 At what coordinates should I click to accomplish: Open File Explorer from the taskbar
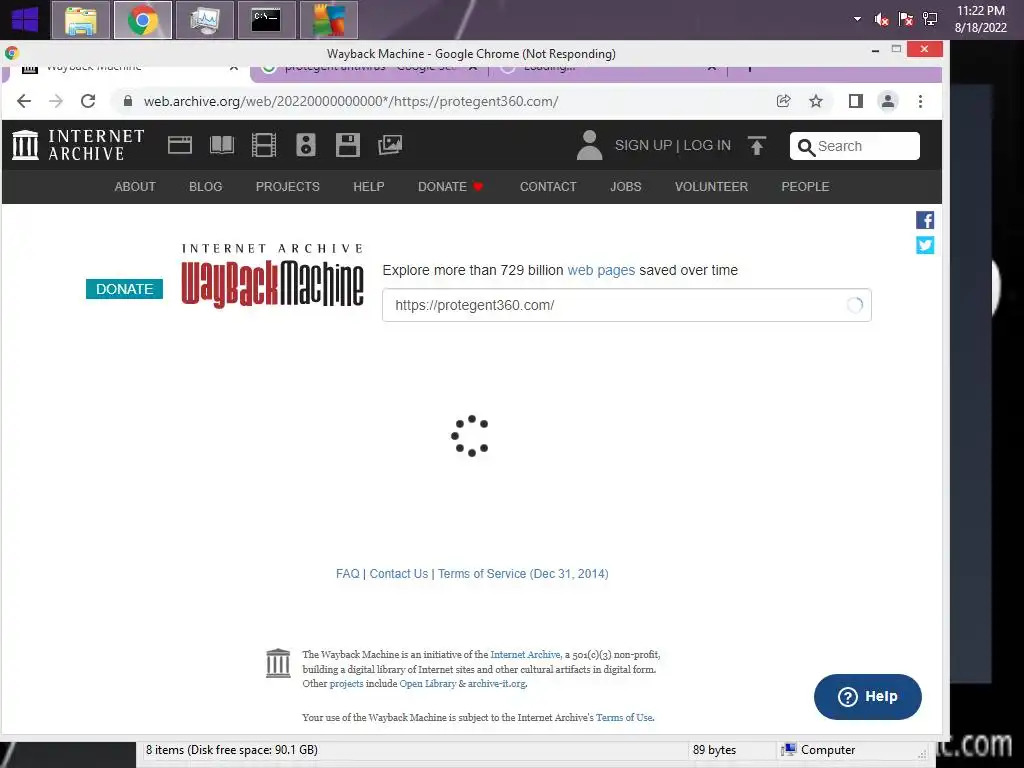click(x=80, y=20)
